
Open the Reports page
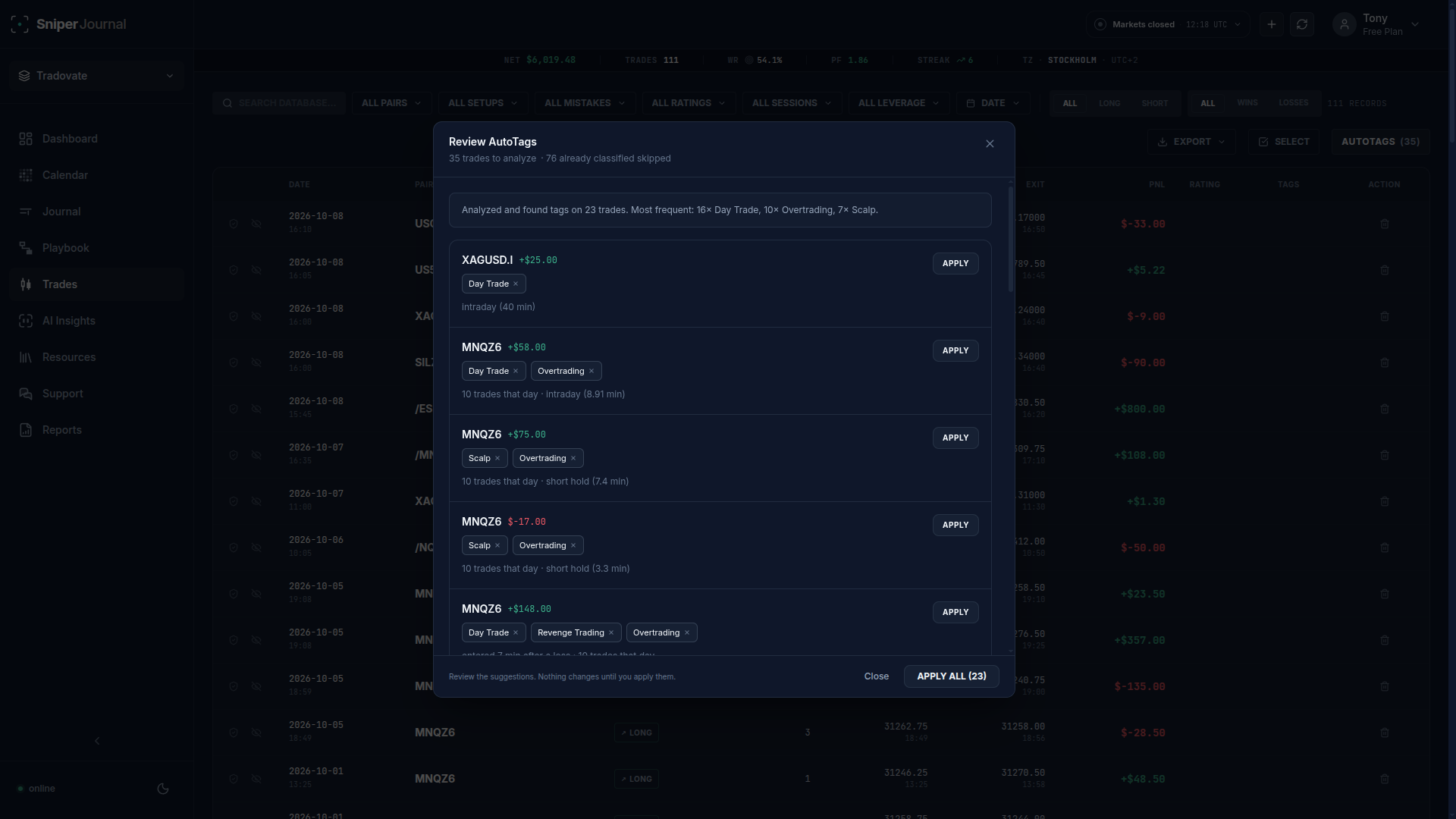click(x=96, y=430)
